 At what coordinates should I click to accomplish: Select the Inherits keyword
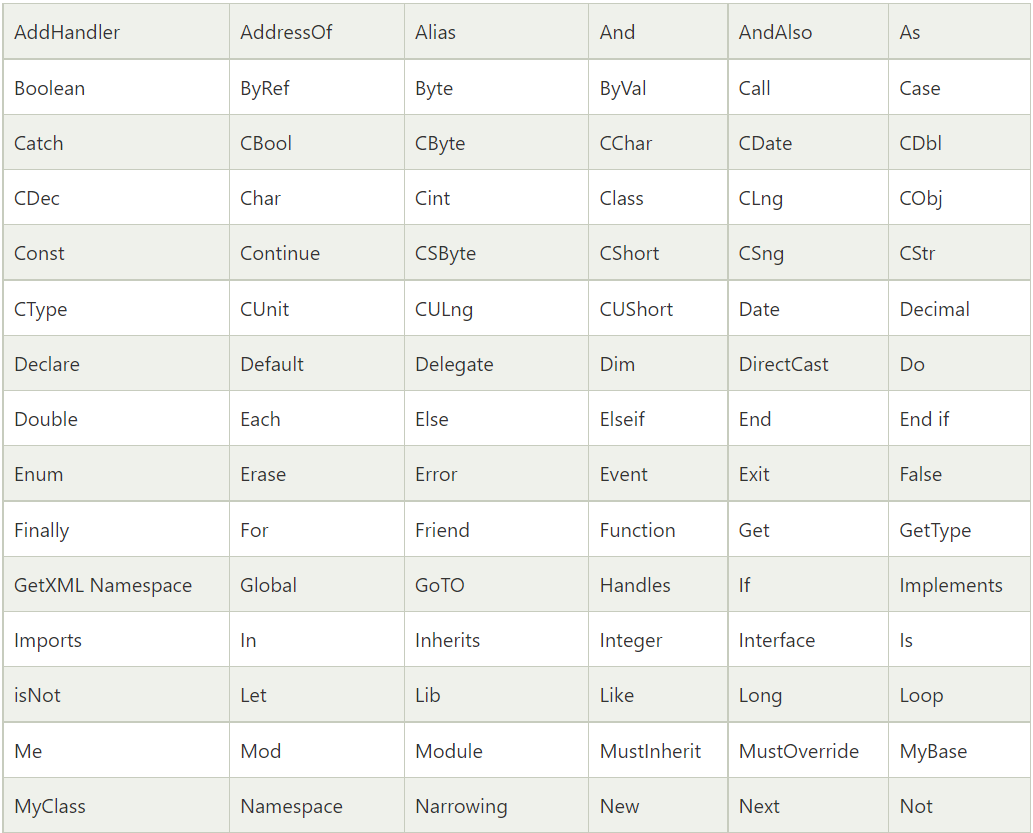click(x=448, y=640)
